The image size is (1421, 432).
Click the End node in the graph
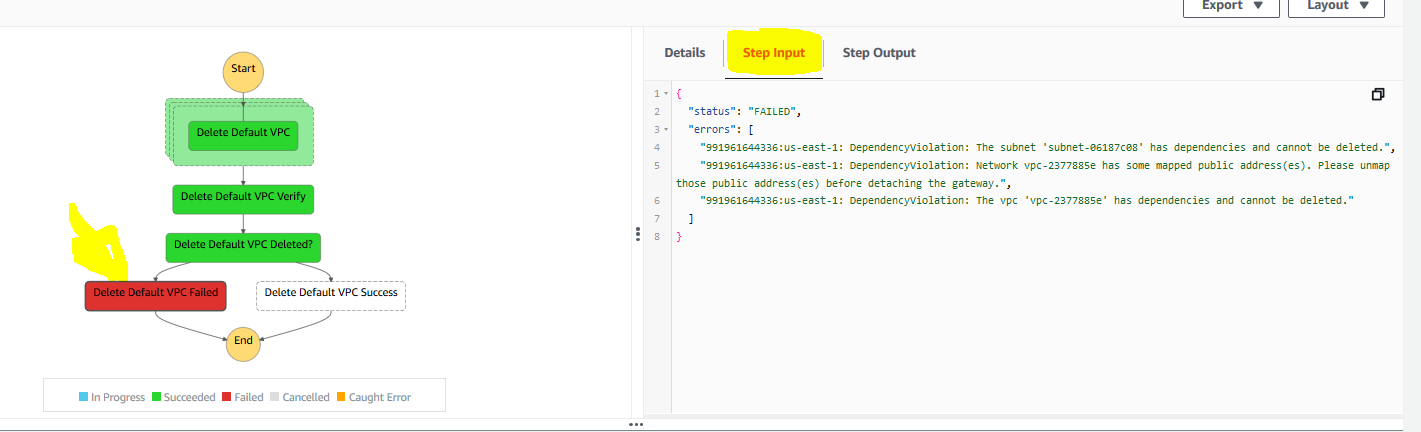click(243, 341)
